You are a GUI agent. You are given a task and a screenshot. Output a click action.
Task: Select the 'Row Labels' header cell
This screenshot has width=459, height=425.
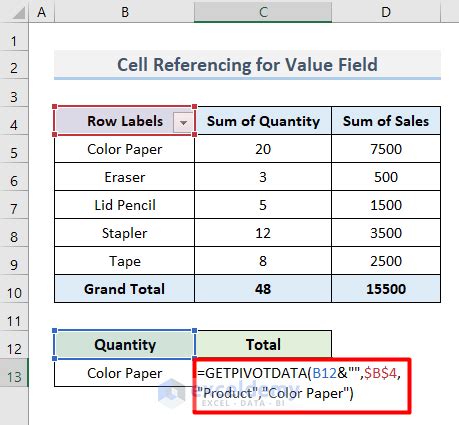(125, 121)
